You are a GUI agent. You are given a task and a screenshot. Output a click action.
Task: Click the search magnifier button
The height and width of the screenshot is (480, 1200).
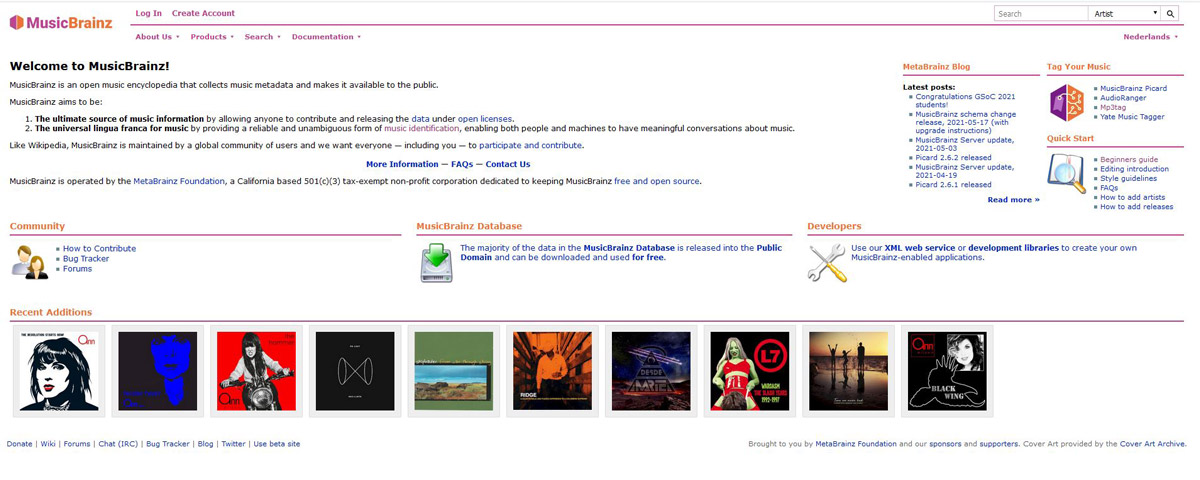(1170, 14)
